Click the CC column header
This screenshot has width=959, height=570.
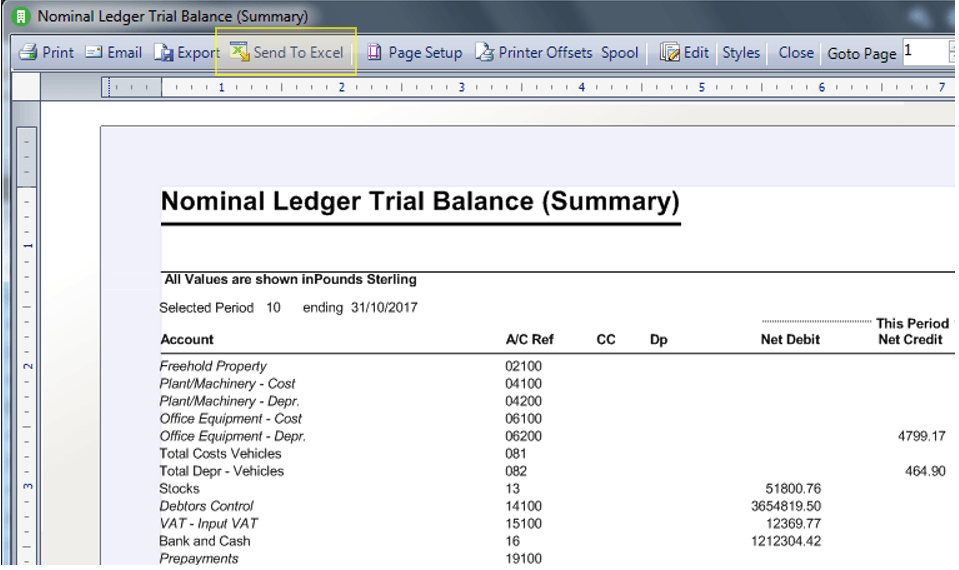[606, 339]
